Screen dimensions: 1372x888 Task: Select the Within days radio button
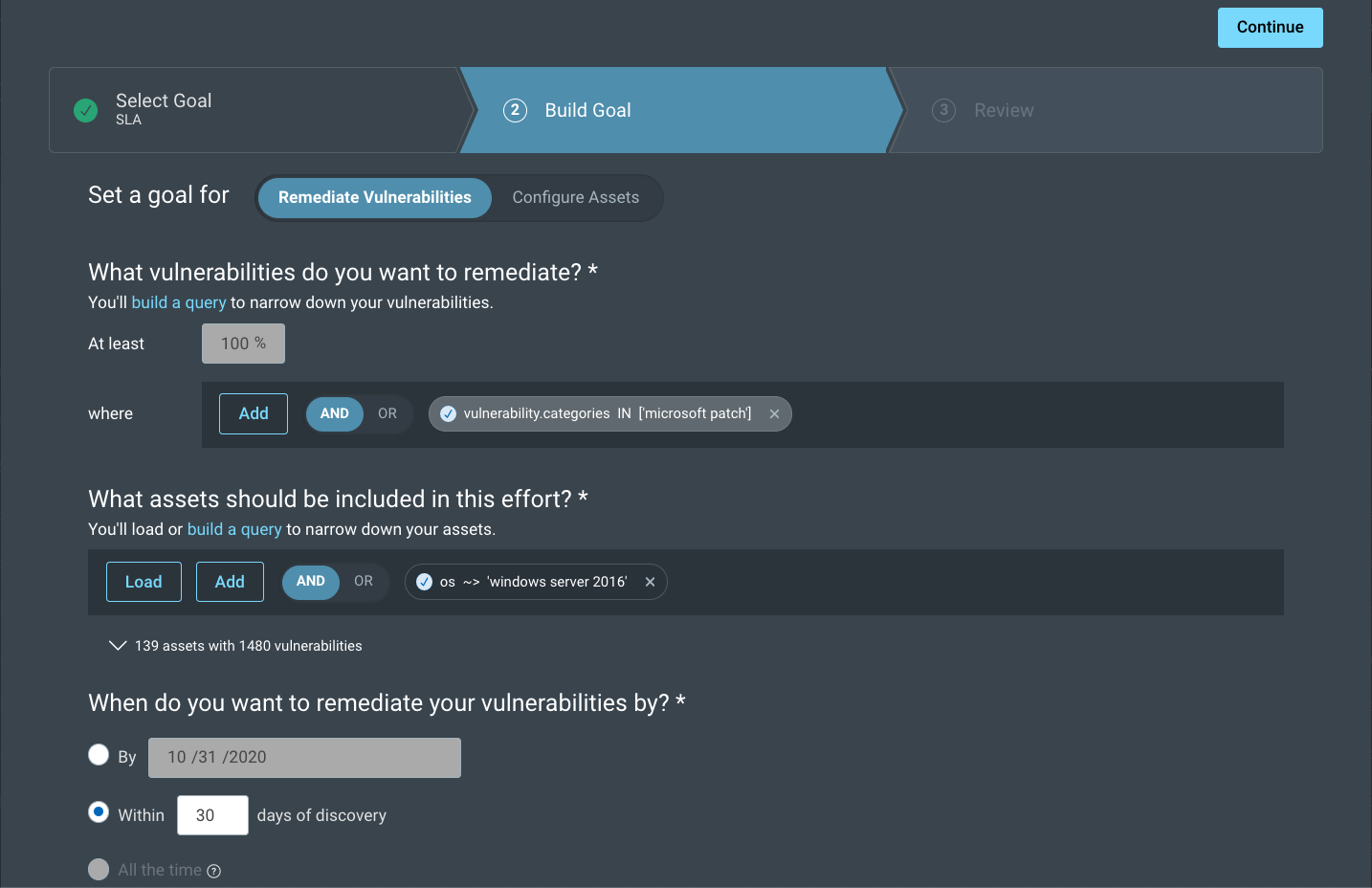tap(99, 812)
